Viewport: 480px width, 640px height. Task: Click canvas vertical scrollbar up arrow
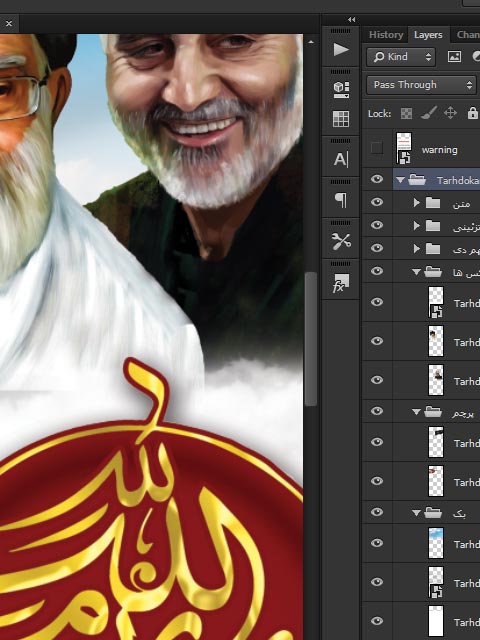[311, 42]
